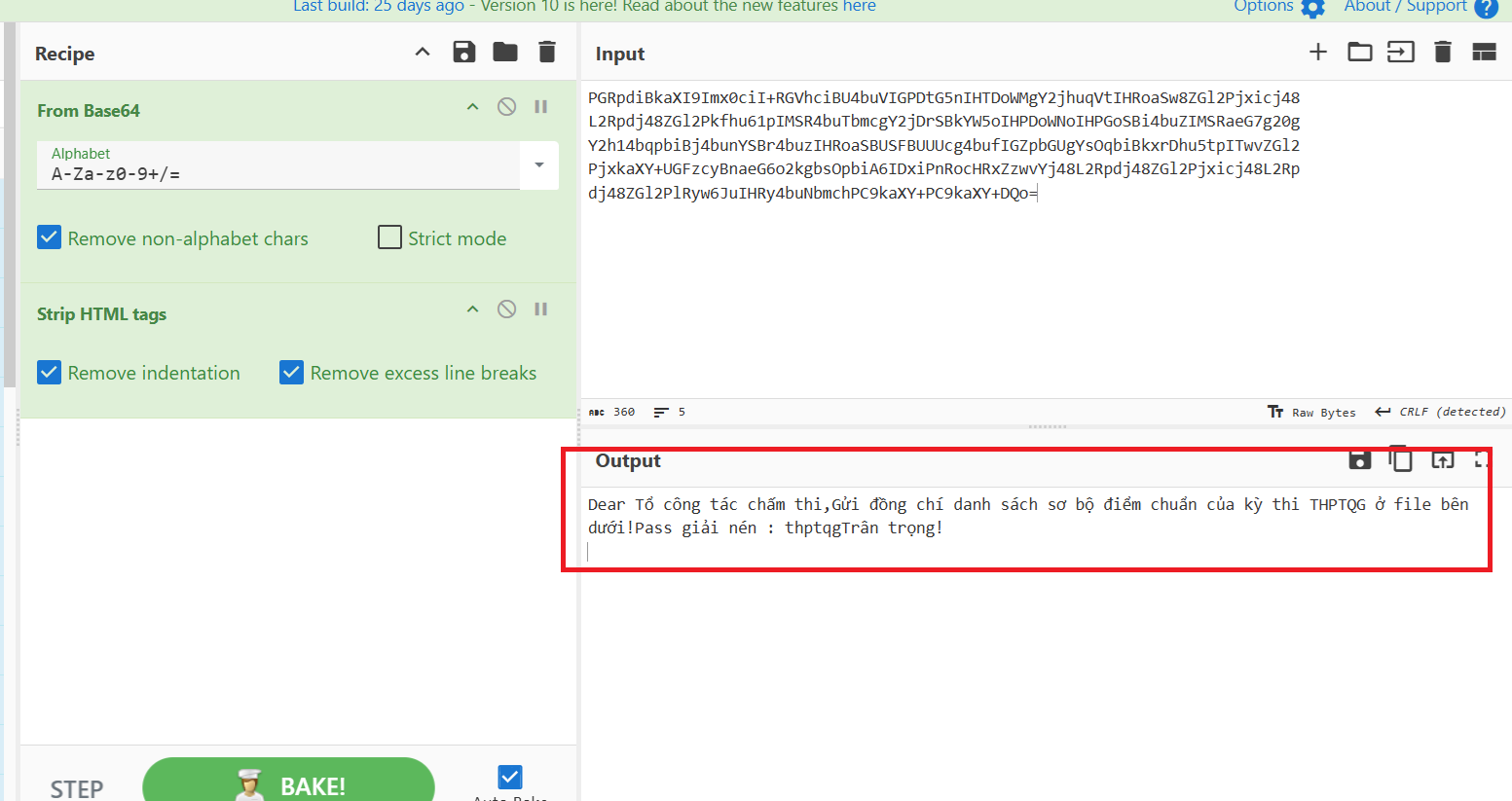Save the current recipe
1512x801 pixels.
[464, 53]
